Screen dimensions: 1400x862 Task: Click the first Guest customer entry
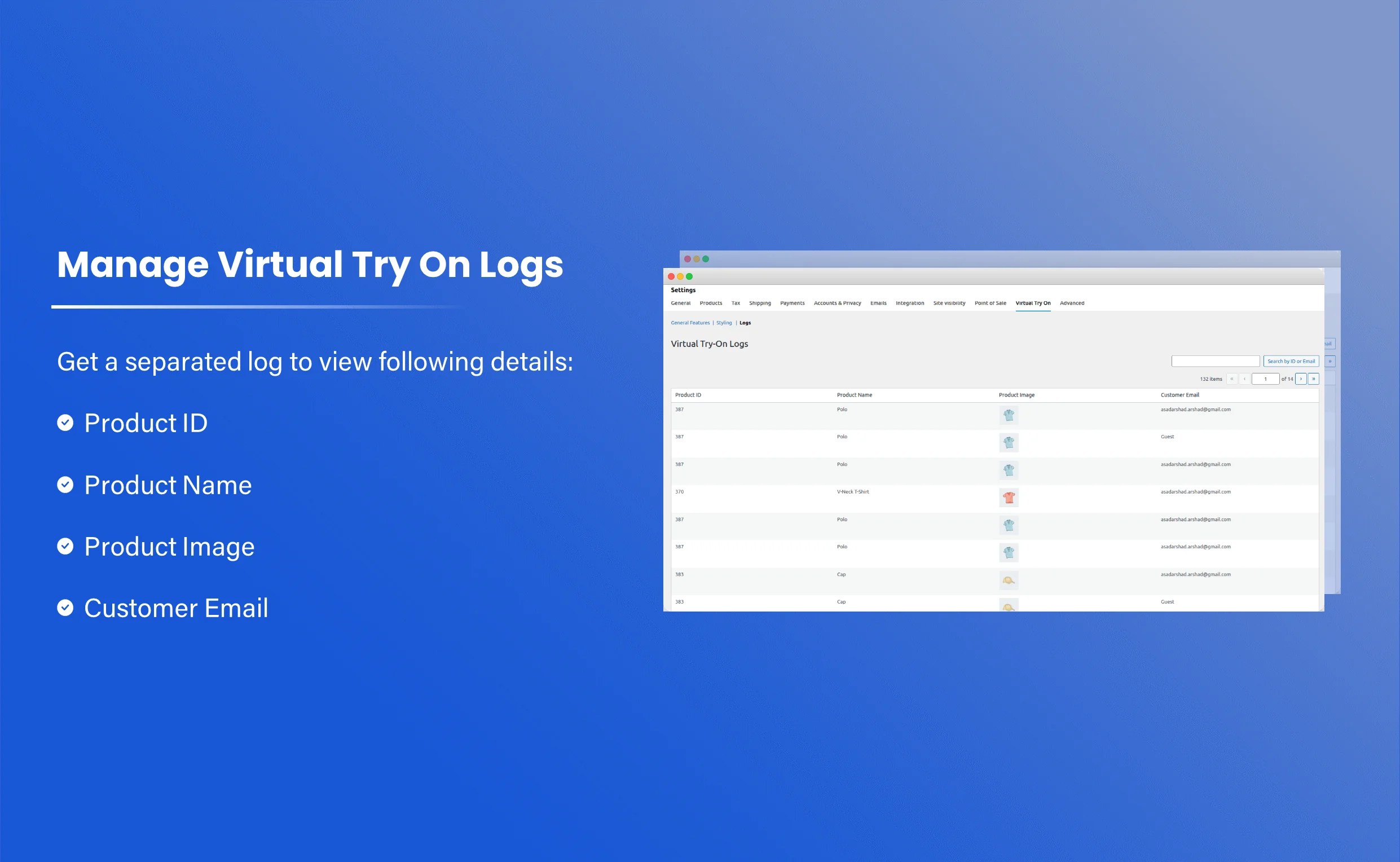click(x=1168, y=437)
